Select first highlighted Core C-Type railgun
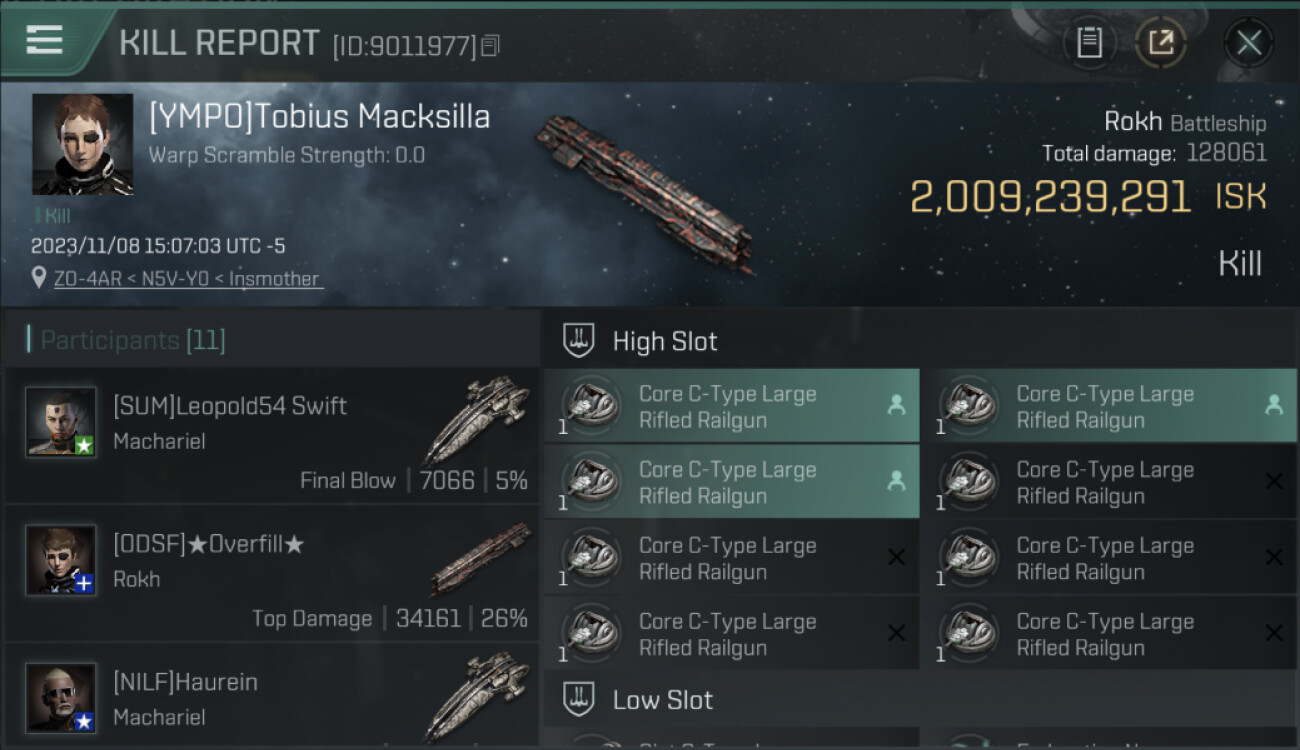 coord(731,406)
